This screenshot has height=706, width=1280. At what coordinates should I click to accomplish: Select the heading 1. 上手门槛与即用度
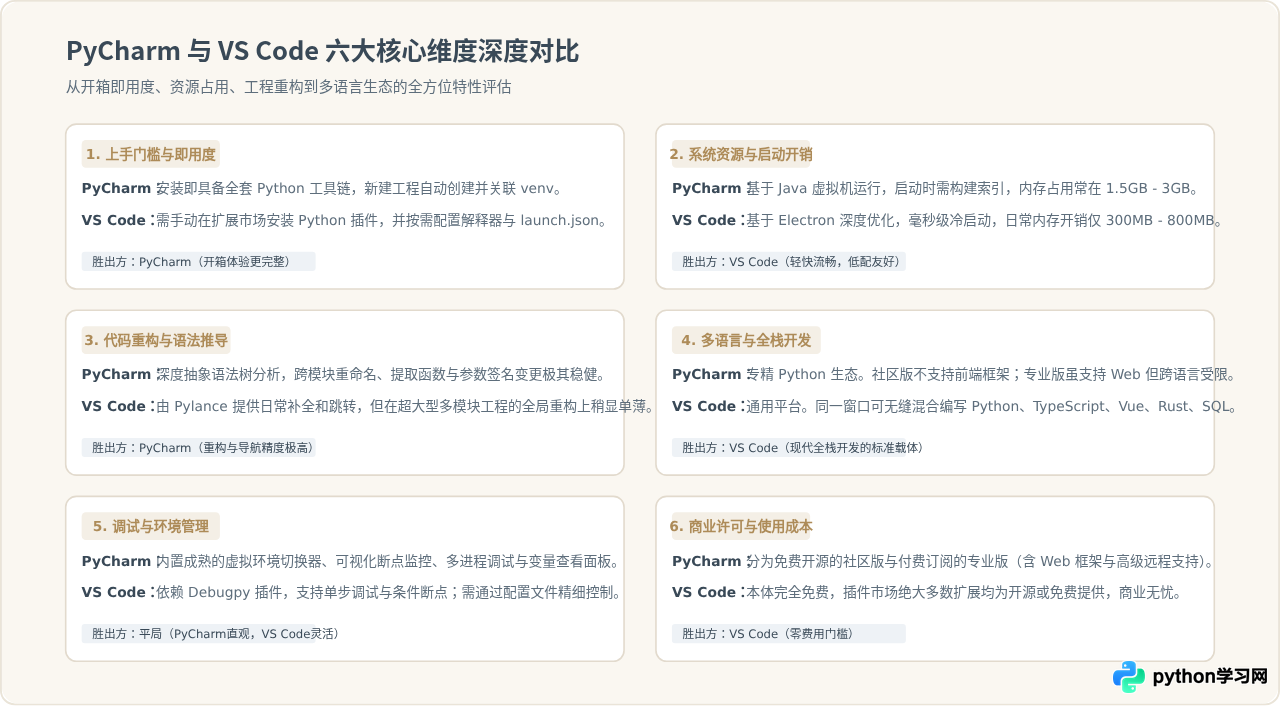(x=151, y=154)
